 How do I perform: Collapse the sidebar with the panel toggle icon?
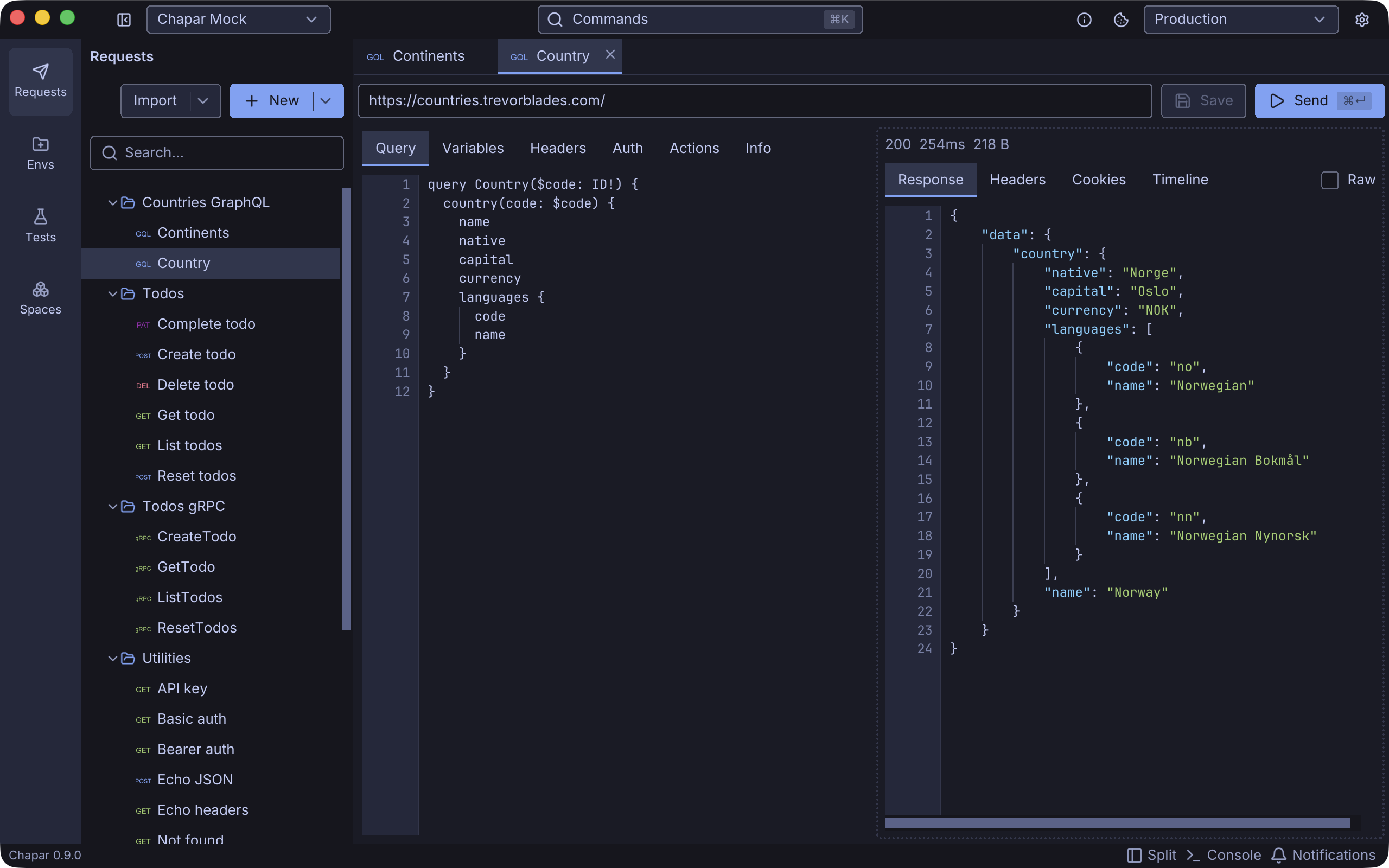coord(124,20)
